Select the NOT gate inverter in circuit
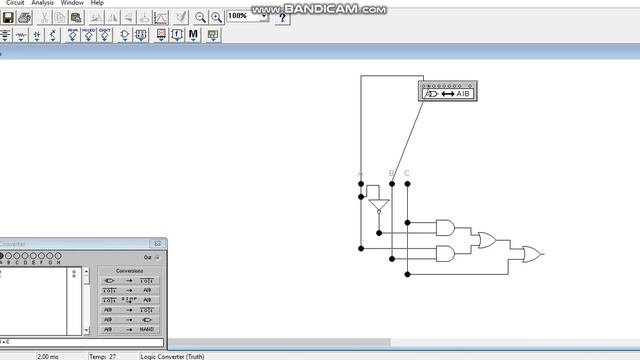 pyautogui.click(x=379, y=206)
